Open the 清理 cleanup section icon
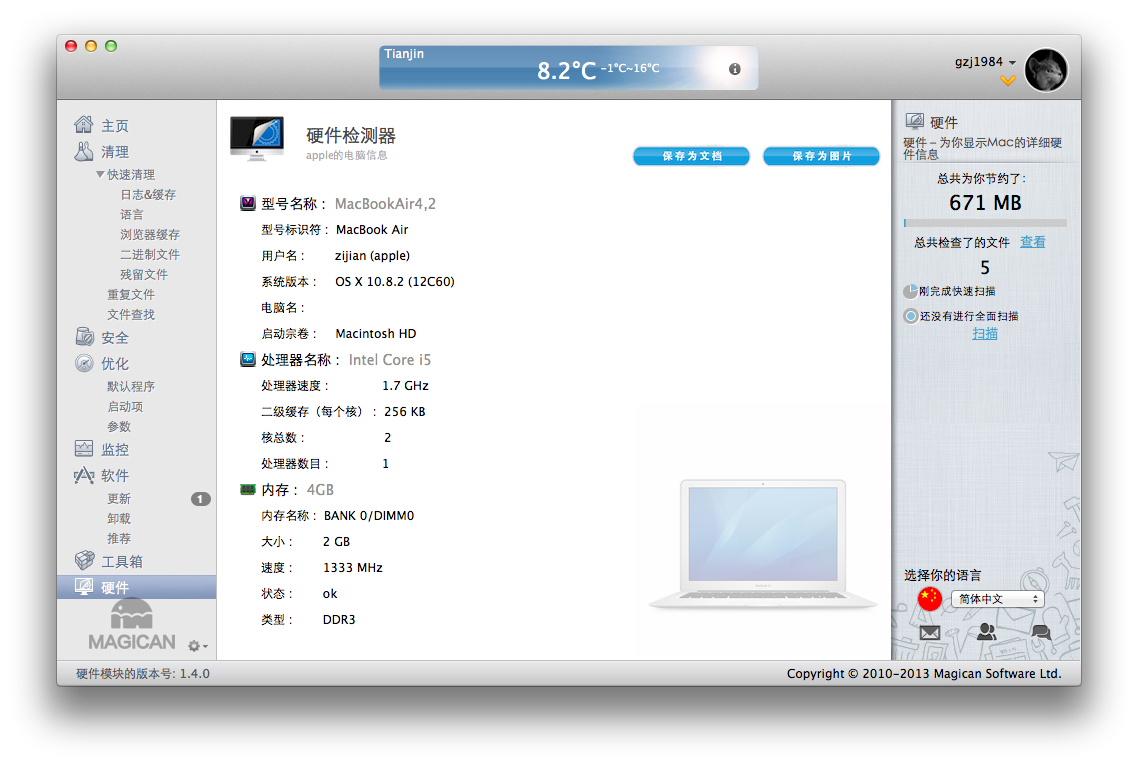Screen dimensions: 1138x765 tap(84, 151)
